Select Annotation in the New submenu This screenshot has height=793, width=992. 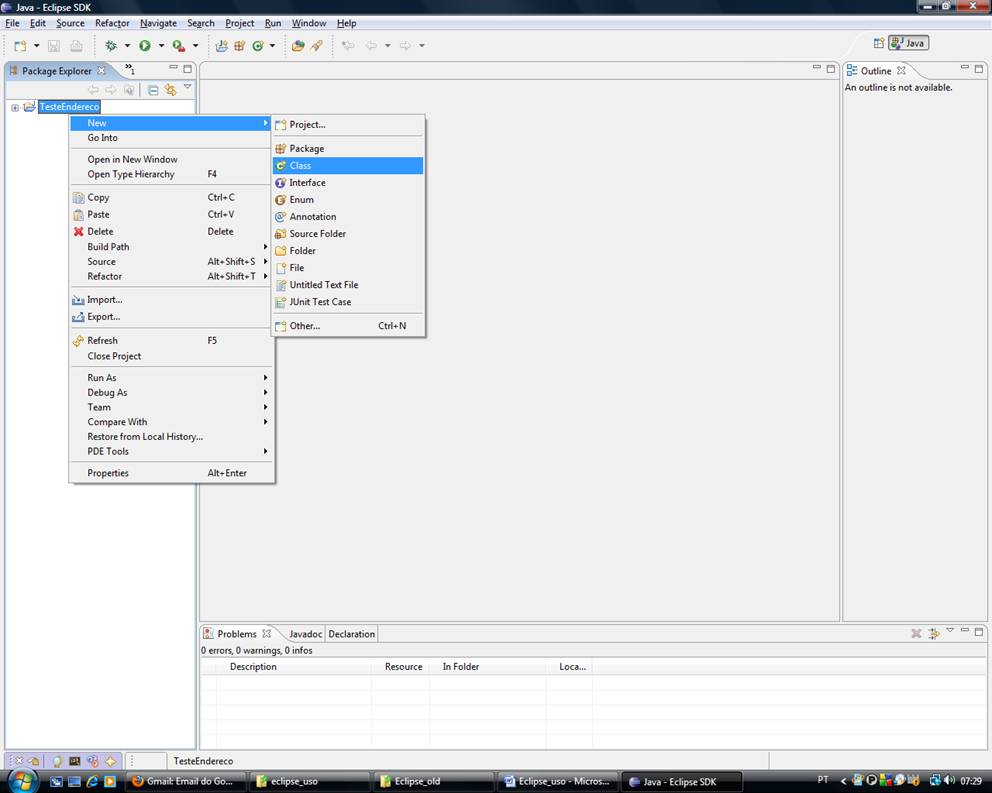[x=348, y=217]
